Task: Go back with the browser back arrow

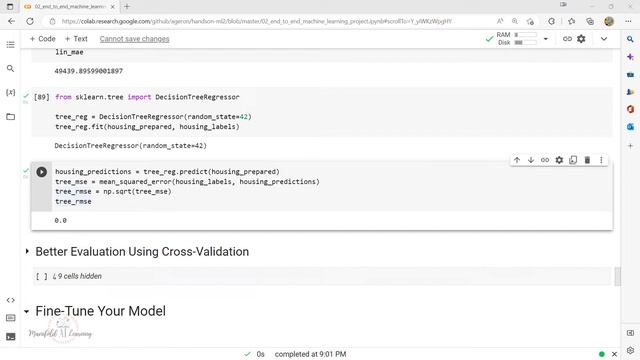Action: click(11, 21)
